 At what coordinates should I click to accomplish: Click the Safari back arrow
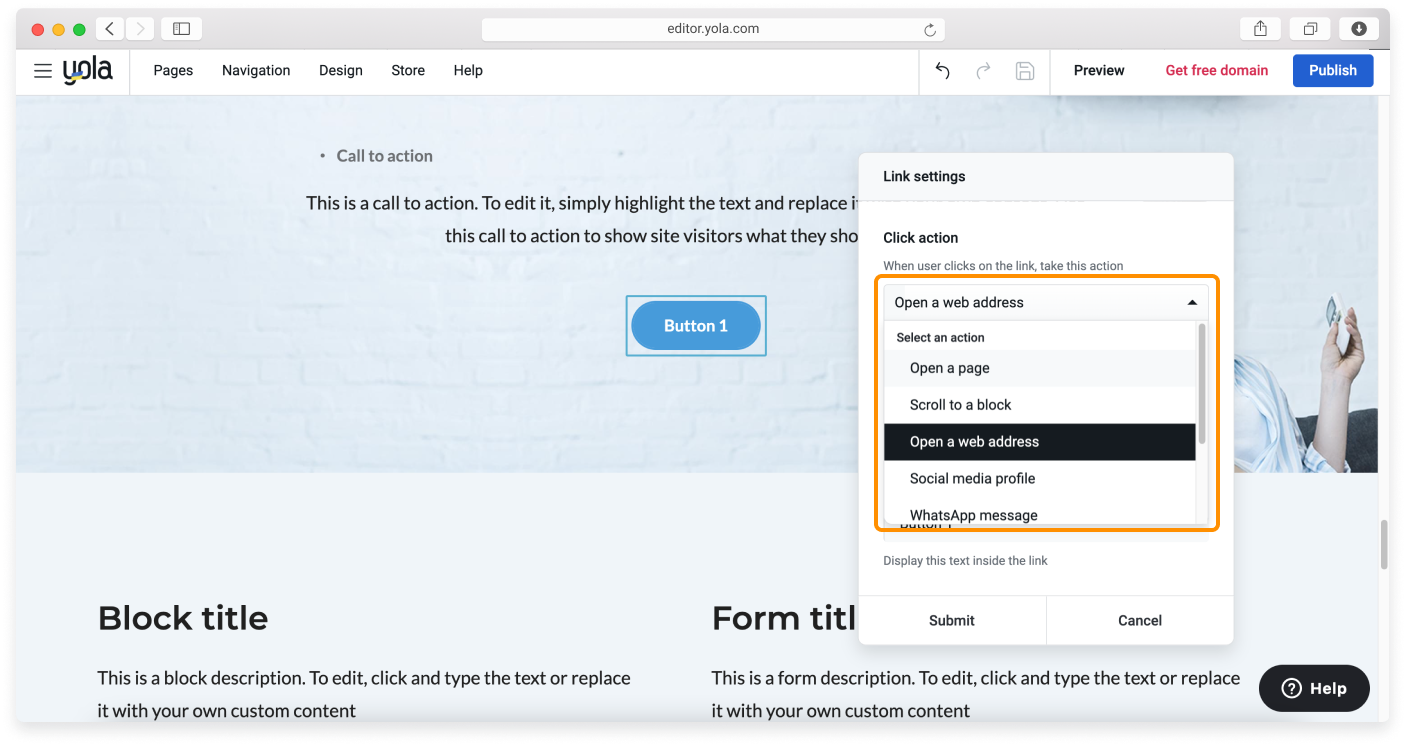(110, 29)
